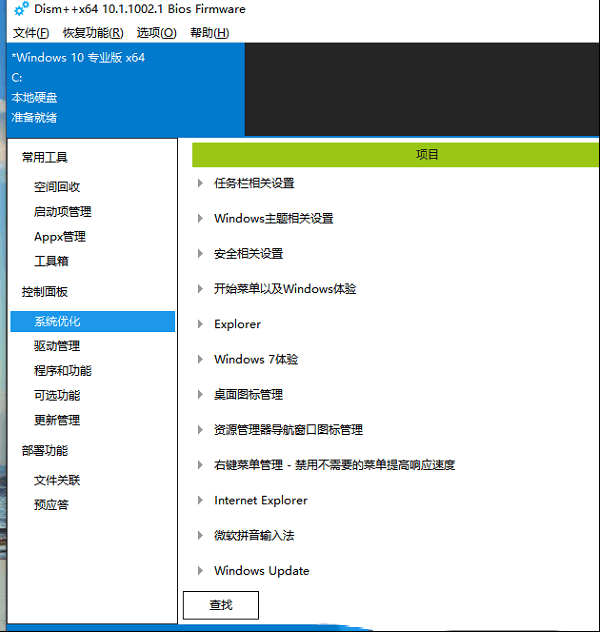Click the 资源管理器导航窗口图标管理 row label
Viewport: 600px width, 632px height.
coord(288,430)
